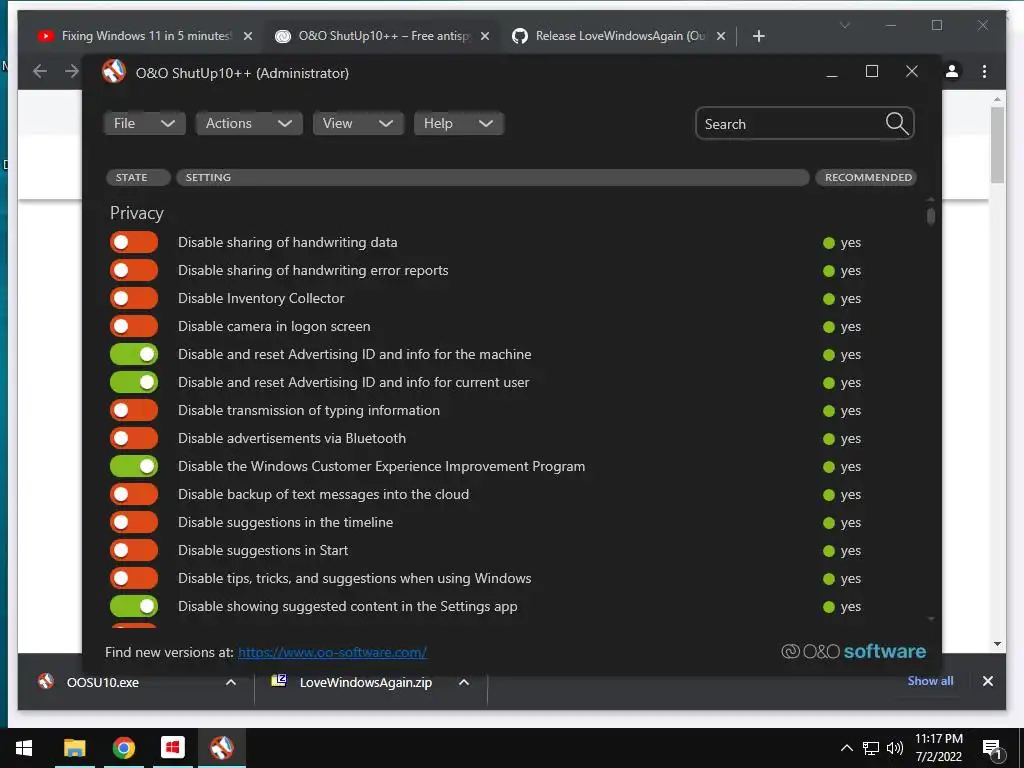Open a new Chrome tab with plus
Screen dimensions: 1024x768
[x=758, y=36]
